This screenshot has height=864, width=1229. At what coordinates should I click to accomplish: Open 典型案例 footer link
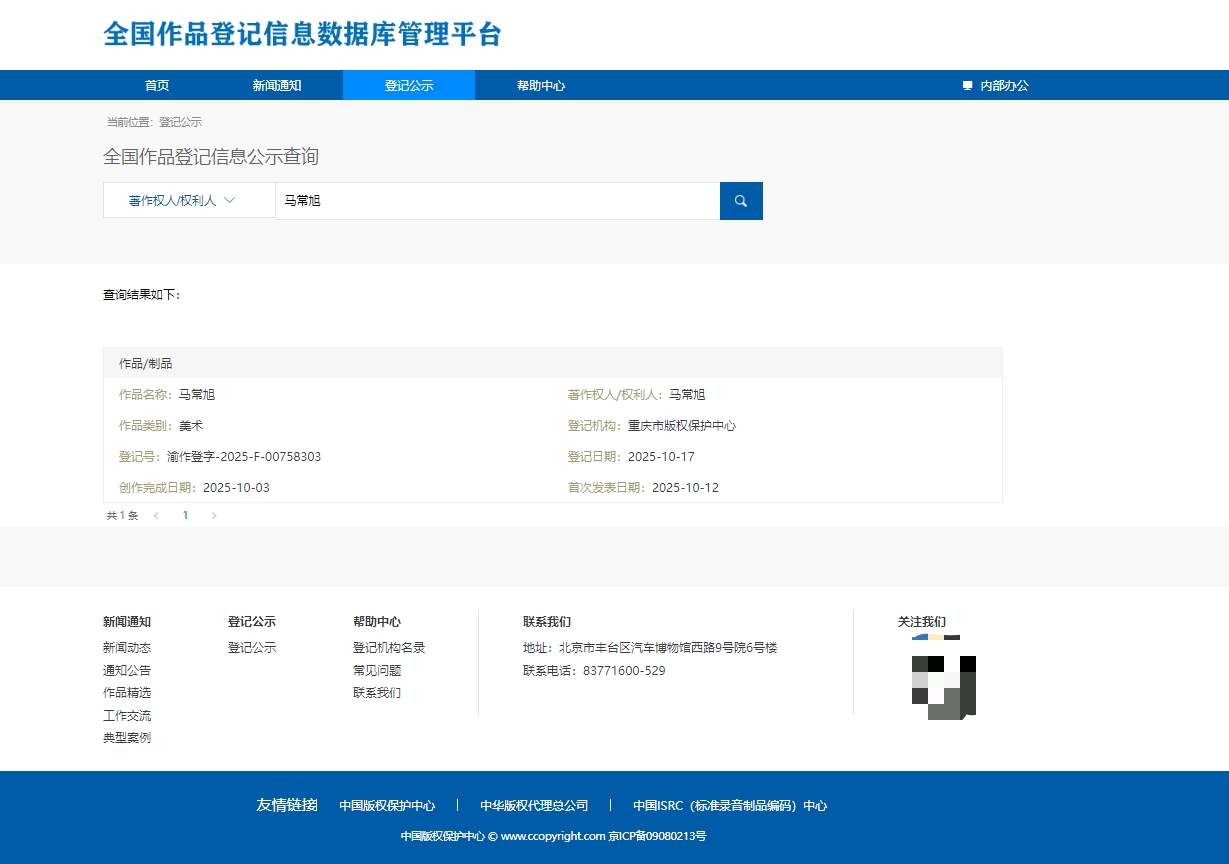(127, 738)
